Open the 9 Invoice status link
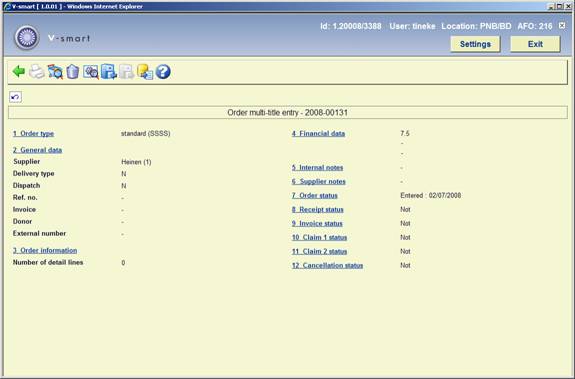This screenshot has width=575, height=379. point(317,223)
